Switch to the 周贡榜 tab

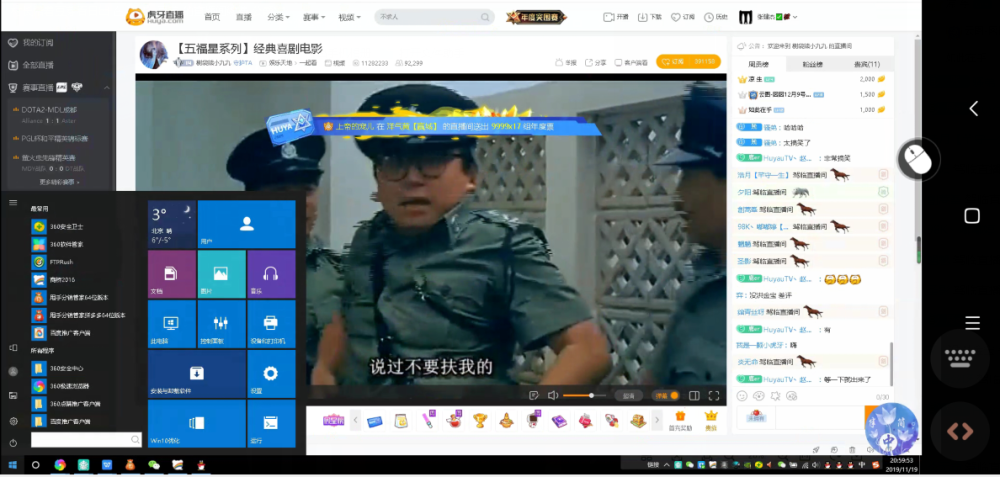click(x=758, y=64)
